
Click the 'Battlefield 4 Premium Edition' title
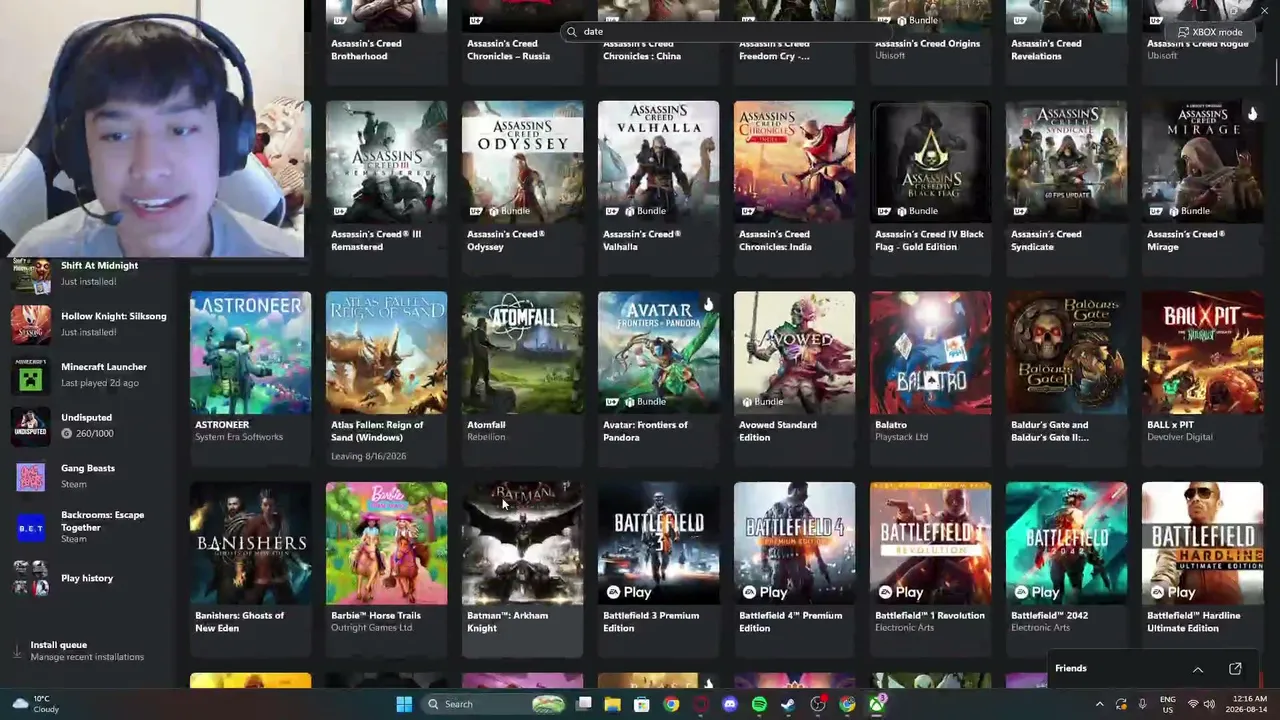pos(790,622)
